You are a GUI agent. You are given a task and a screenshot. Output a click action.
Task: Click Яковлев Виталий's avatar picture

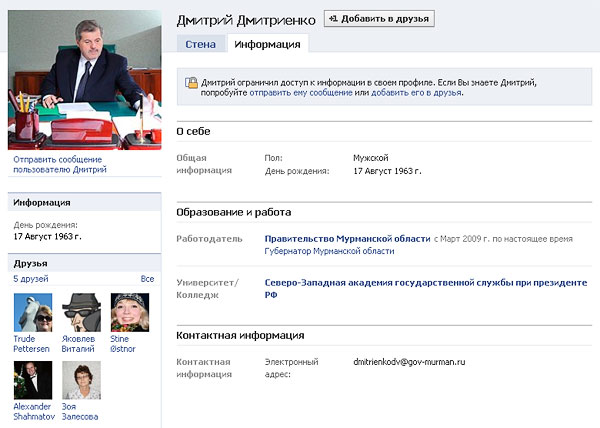point(81,312)
